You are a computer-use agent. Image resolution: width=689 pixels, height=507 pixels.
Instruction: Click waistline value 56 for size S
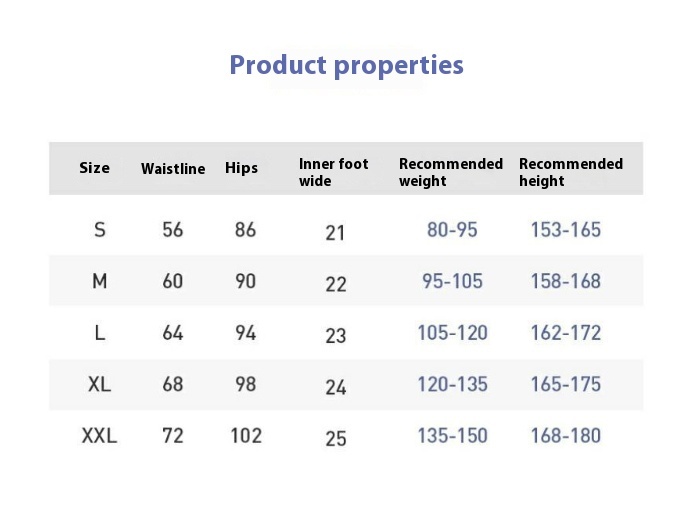[x=173, y=230]
